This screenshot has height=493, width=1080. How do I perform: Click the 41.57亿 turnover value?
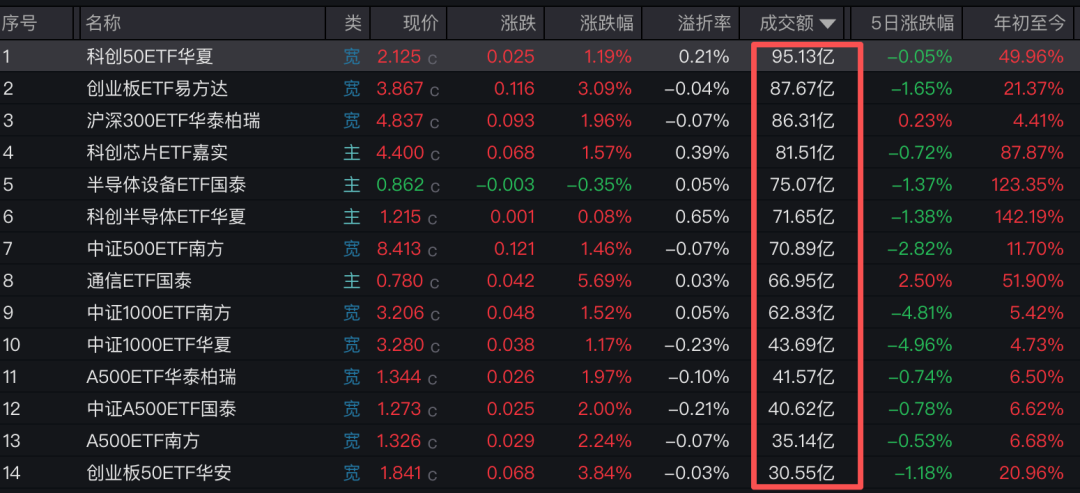803,377
